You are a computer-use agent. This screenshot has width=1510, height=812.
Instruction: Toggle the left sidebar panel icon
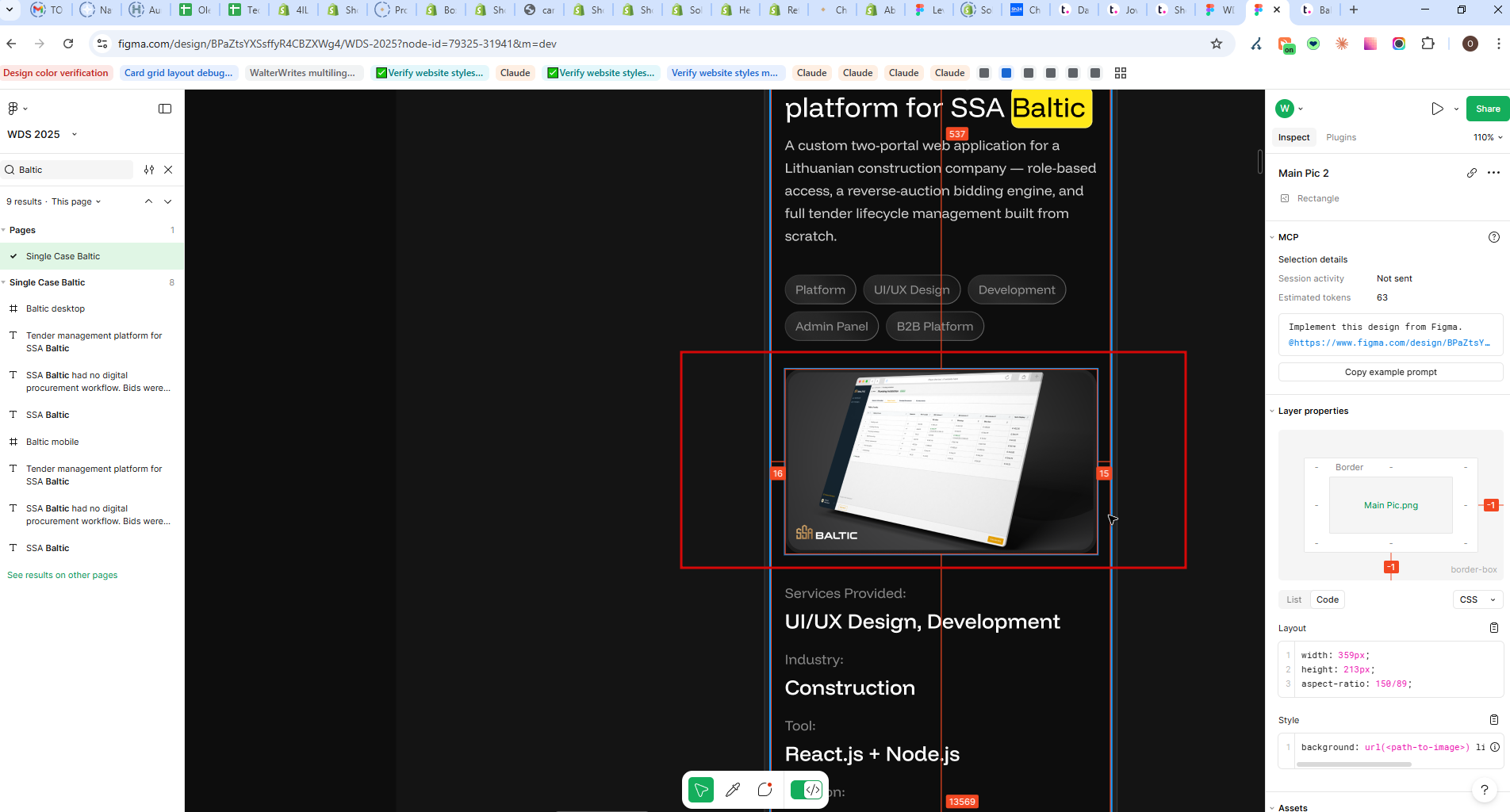pyautogui.click(x=165, y=109)
